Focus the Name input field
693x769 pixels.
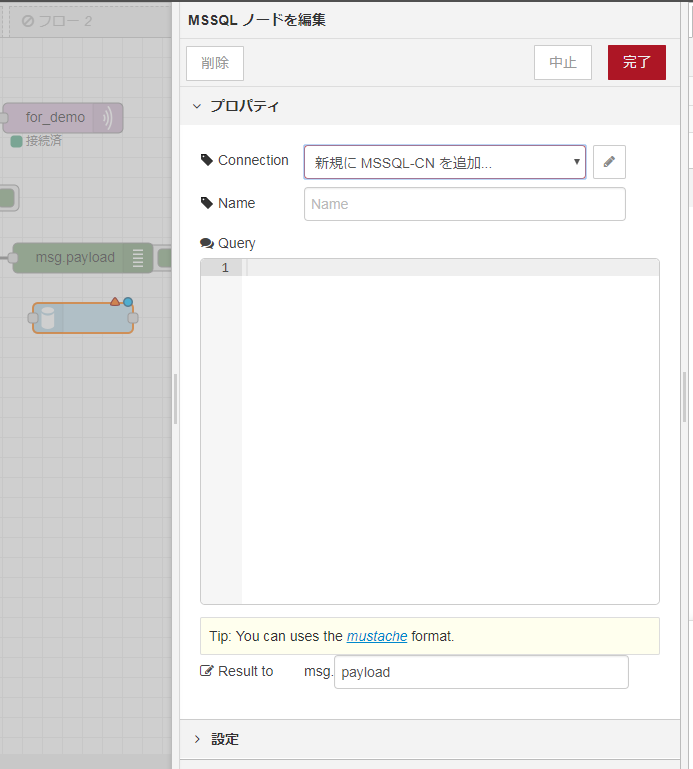[464, 204]
